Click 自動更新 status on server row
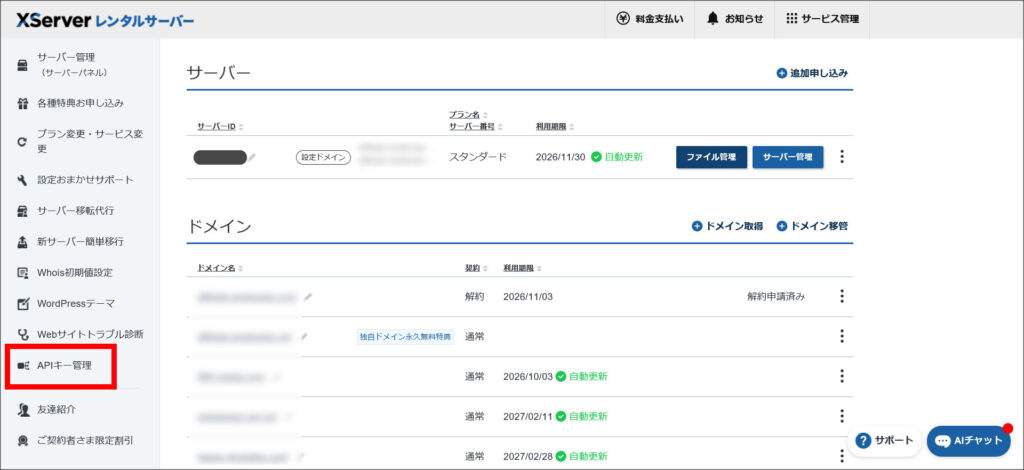 coord(616,157)
